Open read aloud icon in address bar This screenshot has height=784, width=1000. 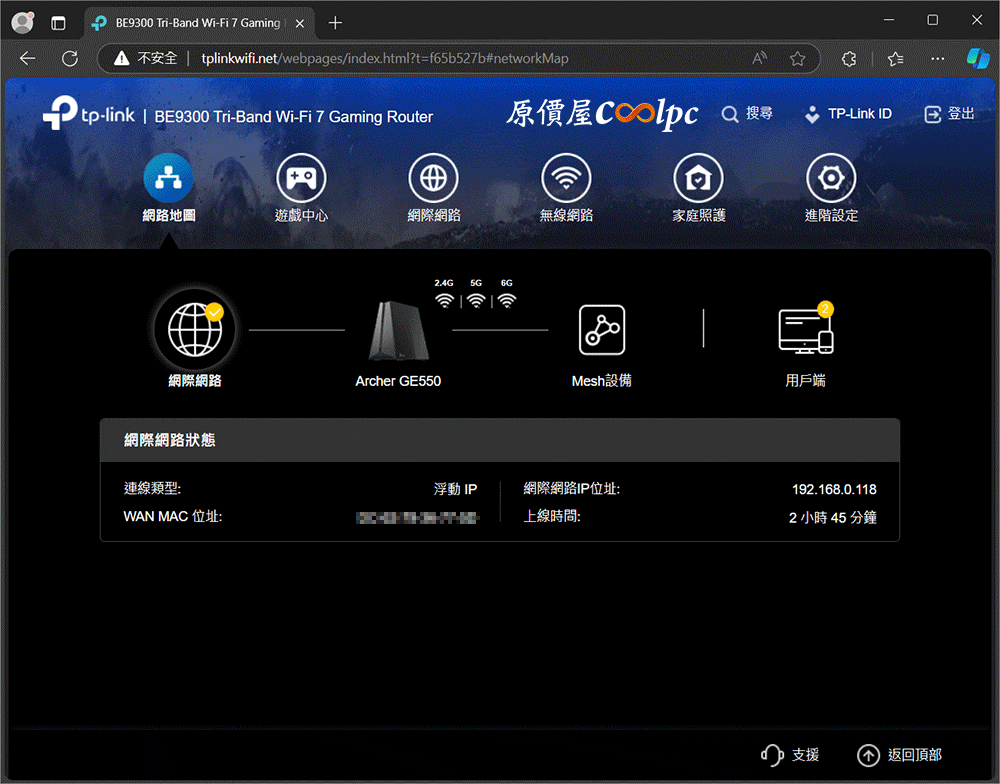(759, 59)
